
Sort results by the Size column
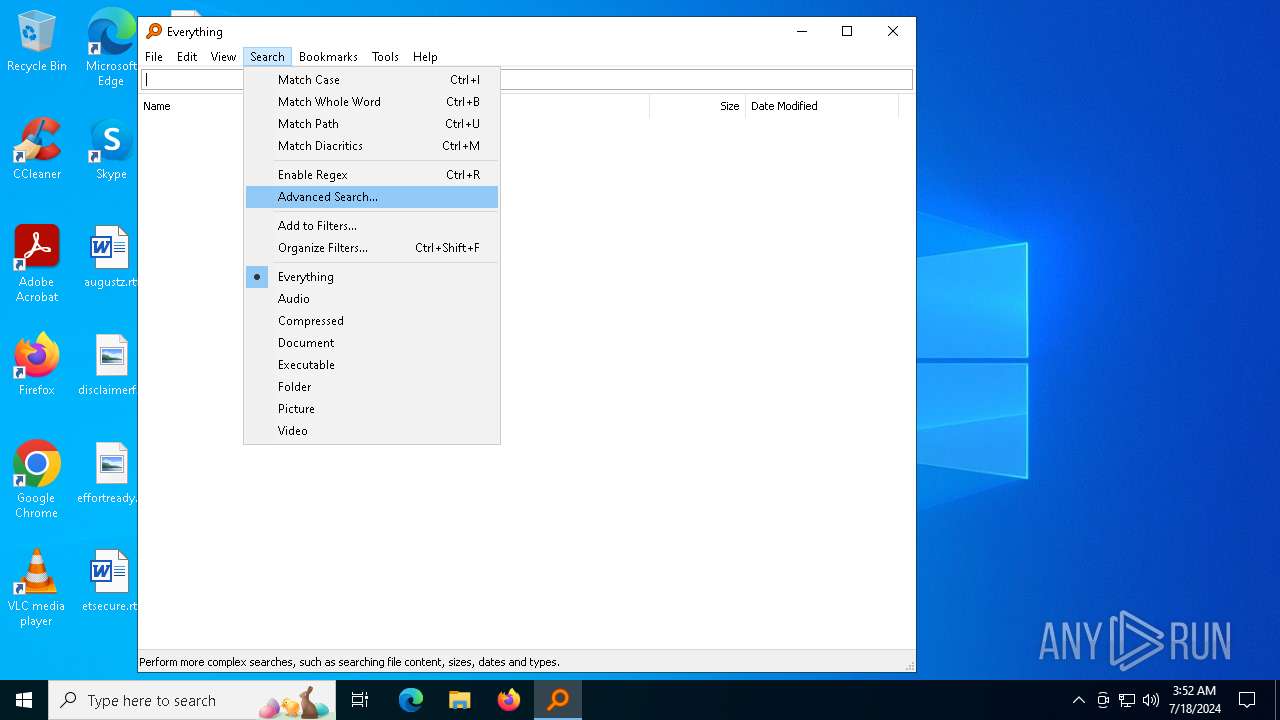[697, 106]
